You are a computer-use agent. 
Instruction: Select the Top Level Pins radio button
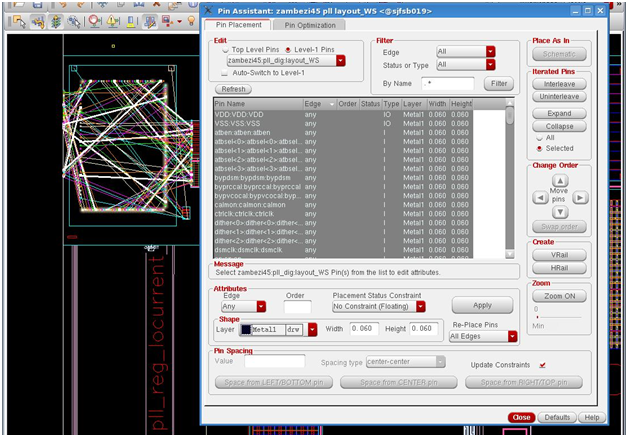224,49
